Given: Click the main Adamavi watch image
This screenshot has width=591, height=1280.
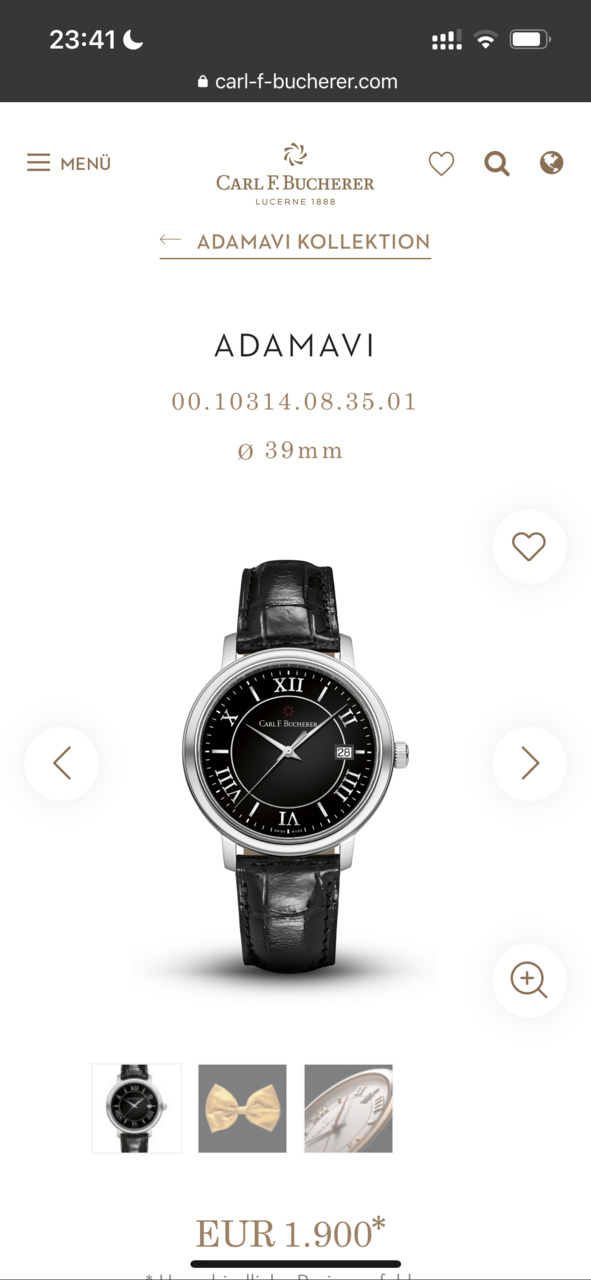Looking at the screenshot, I should pyautogui.click(x=295, y=765).
